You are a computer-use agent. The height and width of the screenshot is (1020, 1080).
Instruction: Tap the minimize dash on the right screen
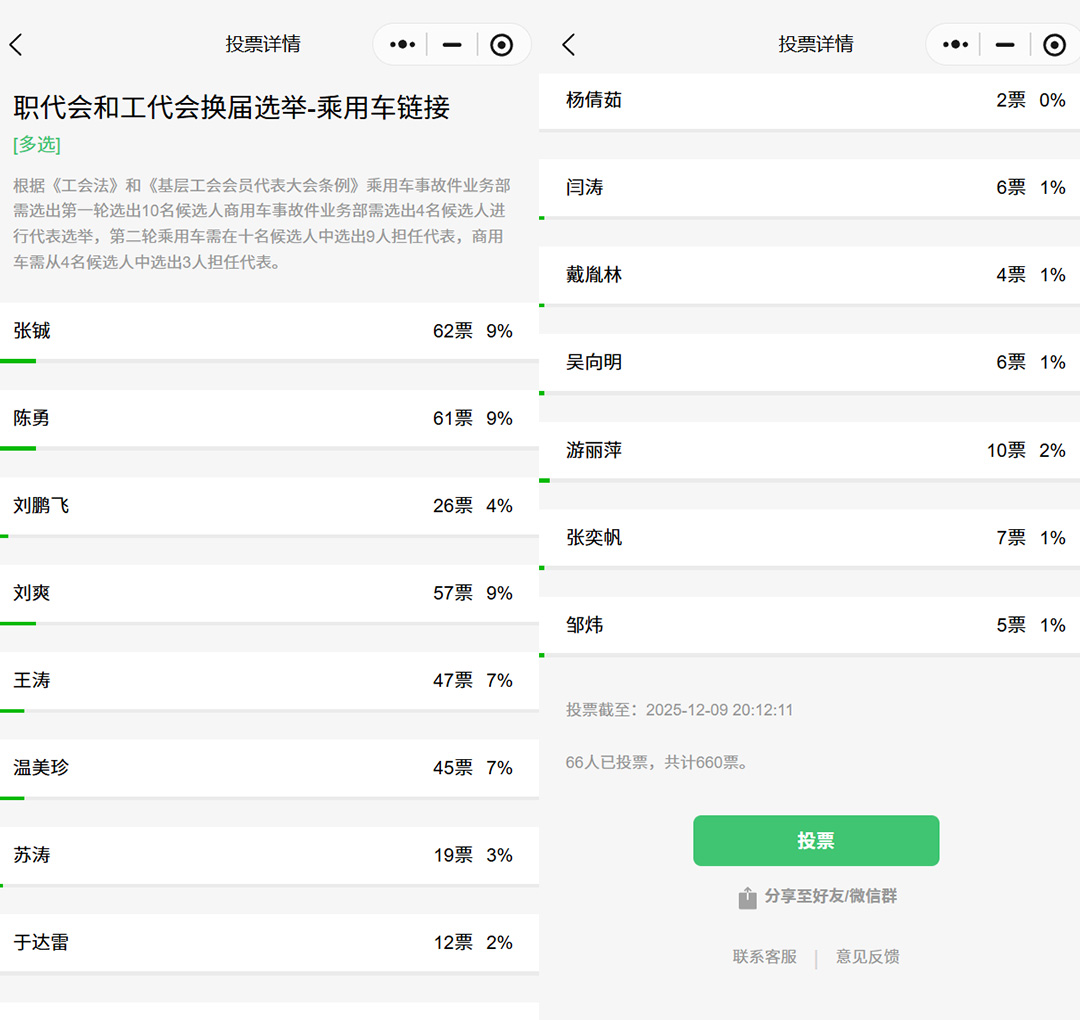[1004, 44]
